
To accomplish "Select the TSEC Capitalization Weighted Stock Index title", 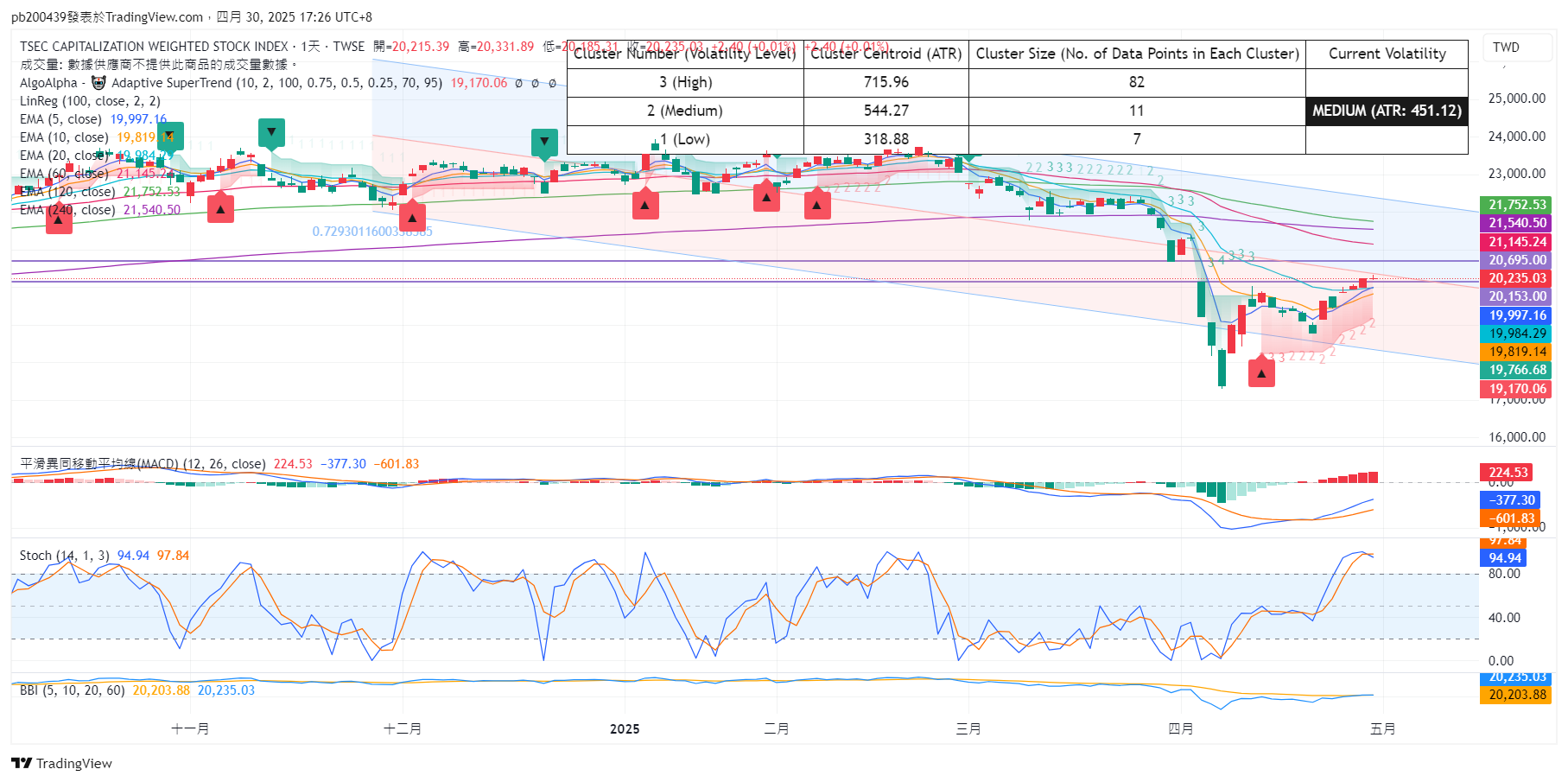I will pyautogui.click(x=154, y=47).
